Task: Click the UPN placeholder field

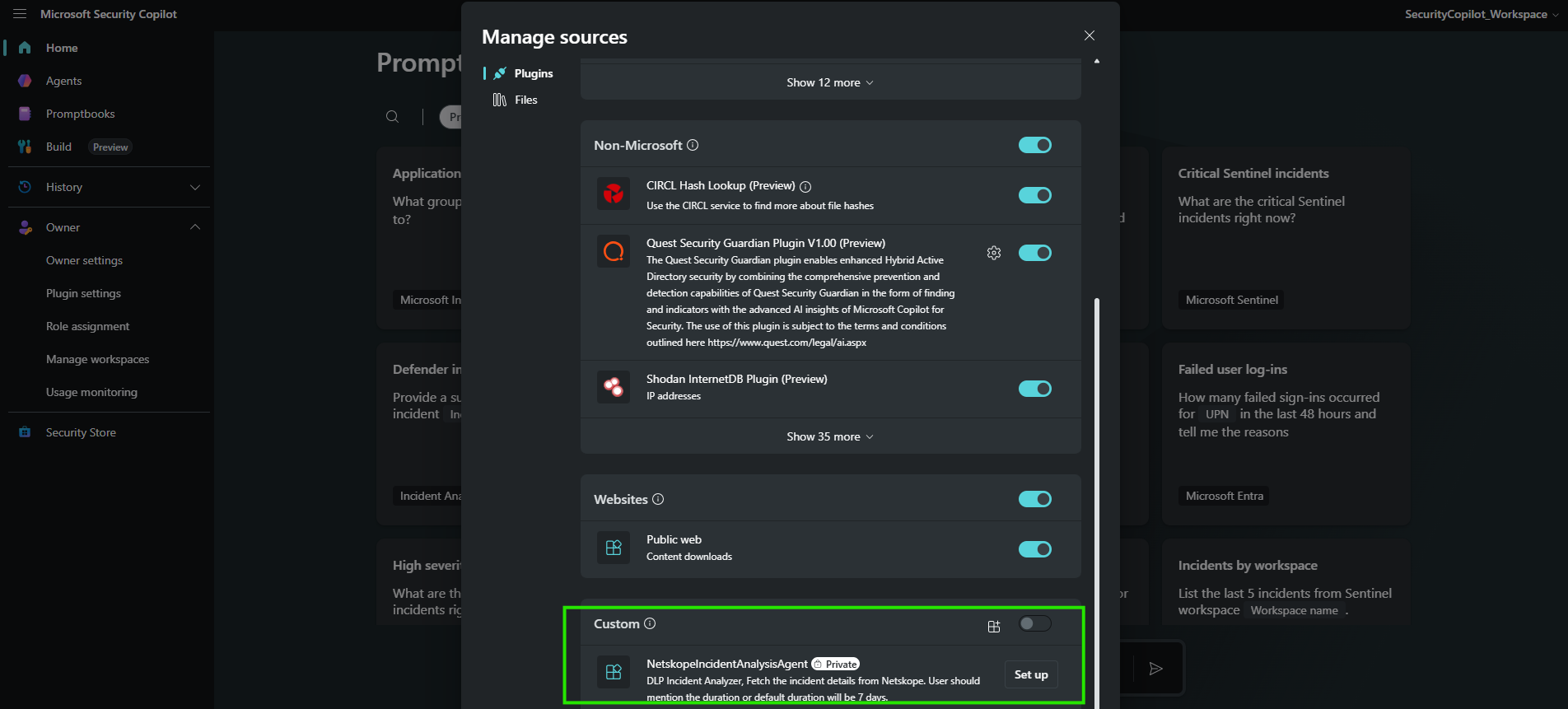Action: (1217, 414)
